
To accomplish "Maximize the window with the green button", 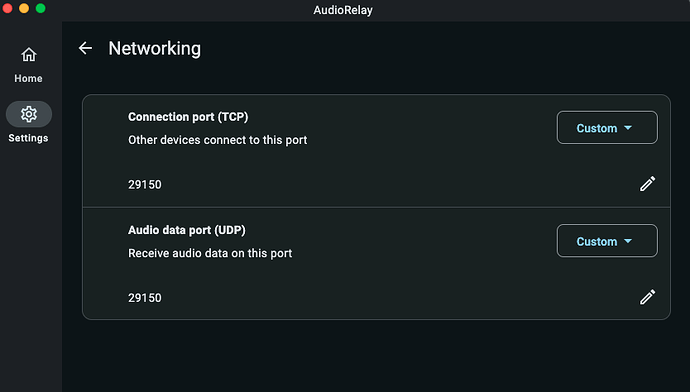I will click(40, 8).
